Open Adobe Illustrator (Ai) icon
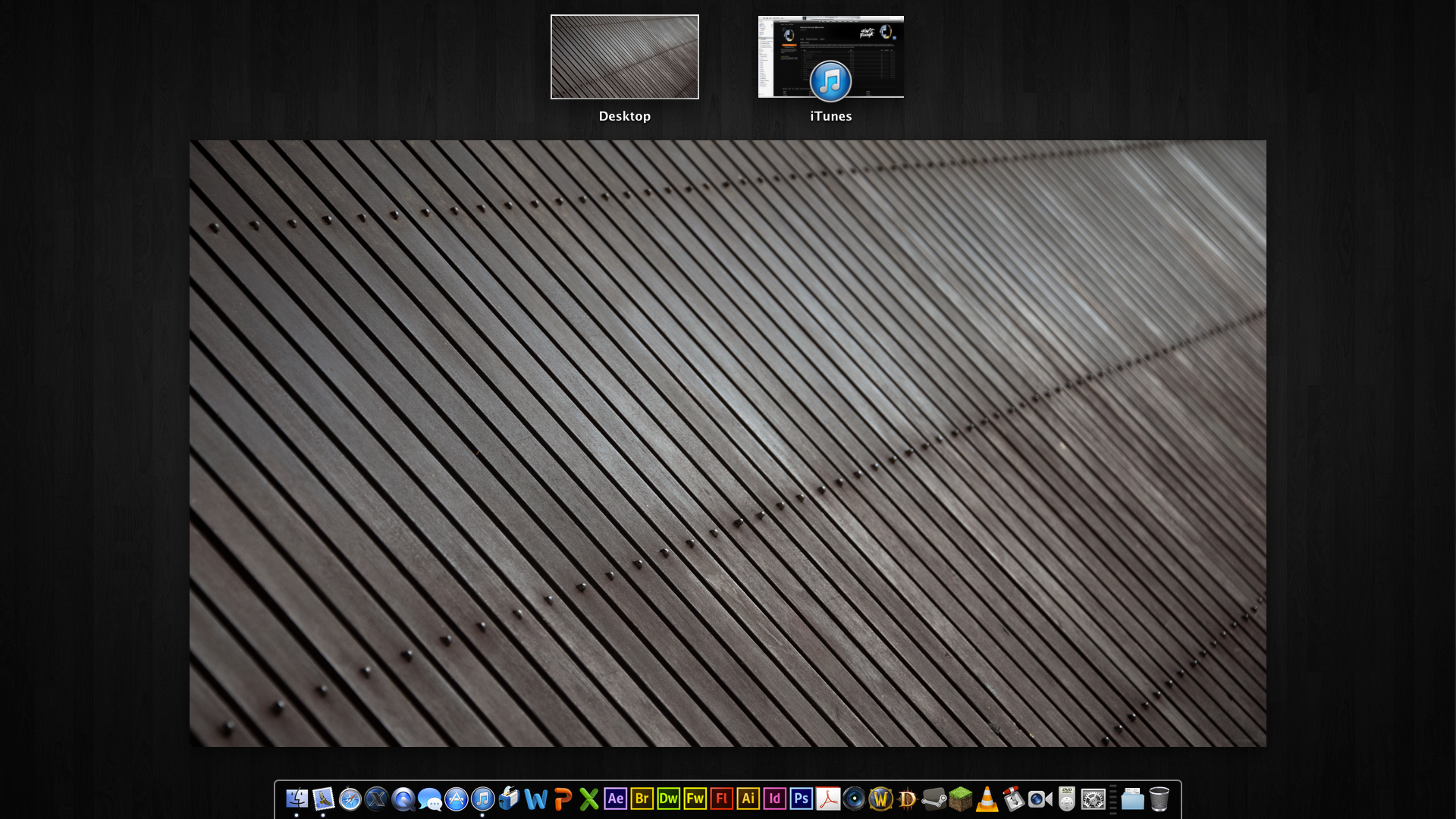Viewport: 1456px width, 819px height. click(x=748, y=799)
